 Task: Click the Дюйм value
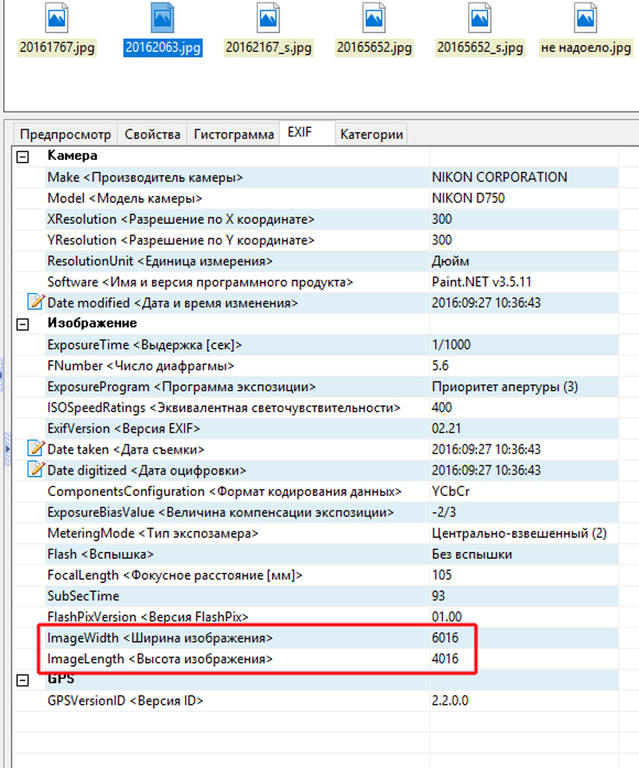point(450,261)
